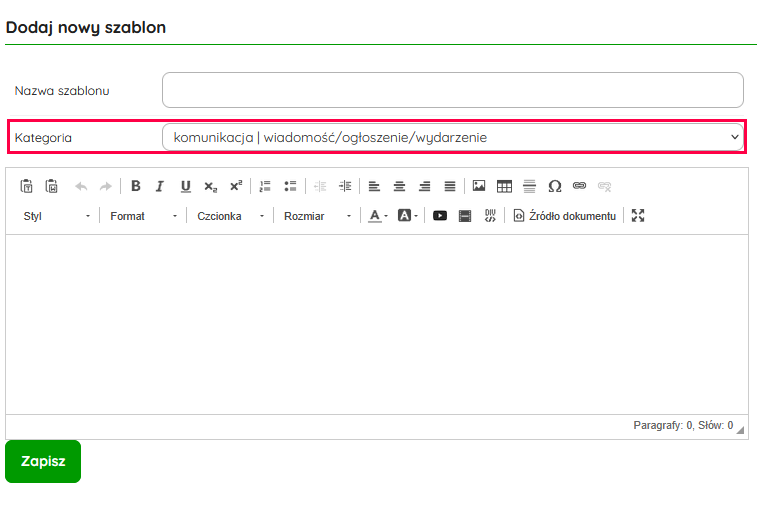The image size is (757, 507).
Task: Embed a YouTube video
Action: (440, 216)
